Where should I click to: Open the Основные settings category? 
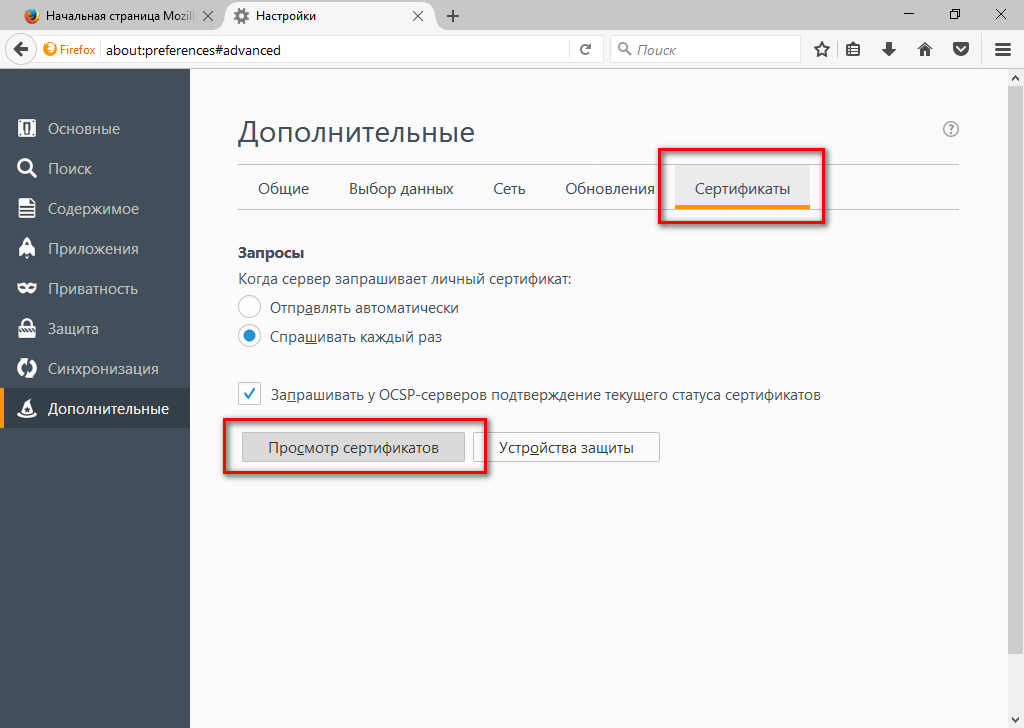pos(95,129)
